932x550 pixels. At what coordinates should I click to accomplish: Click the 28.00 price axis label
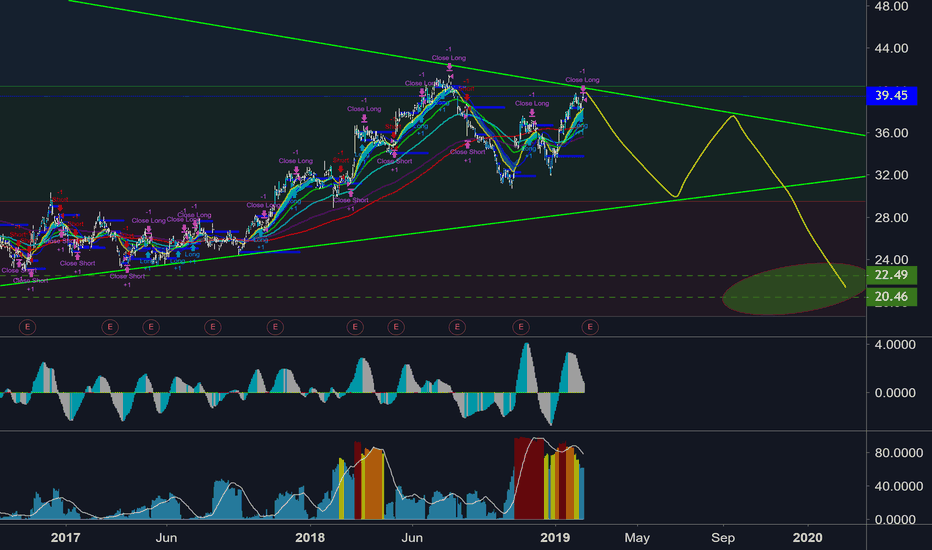click(x=892, y=218)
